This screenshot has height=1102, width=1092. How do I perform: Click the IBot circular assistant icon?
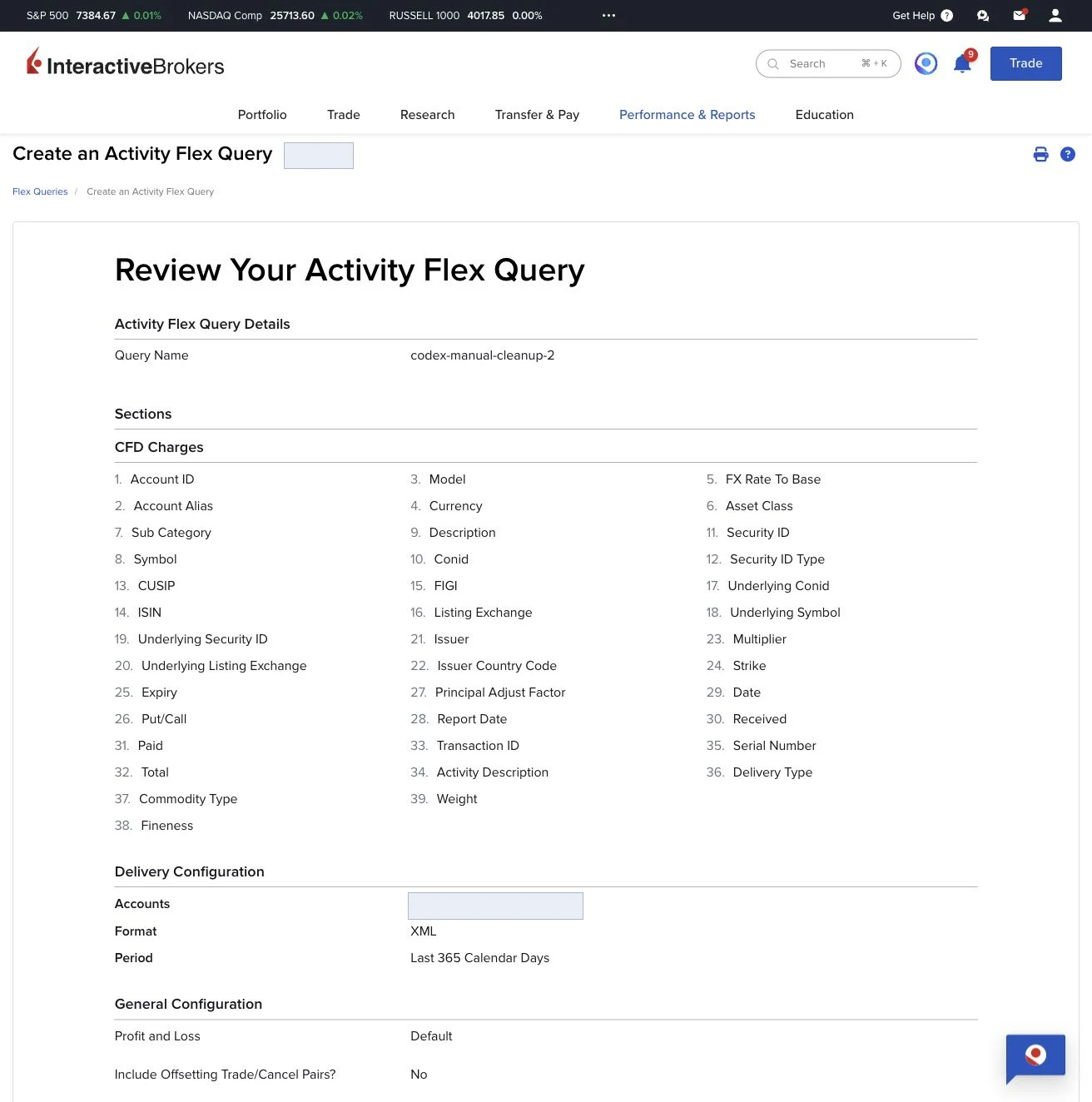tap(926, 63)
